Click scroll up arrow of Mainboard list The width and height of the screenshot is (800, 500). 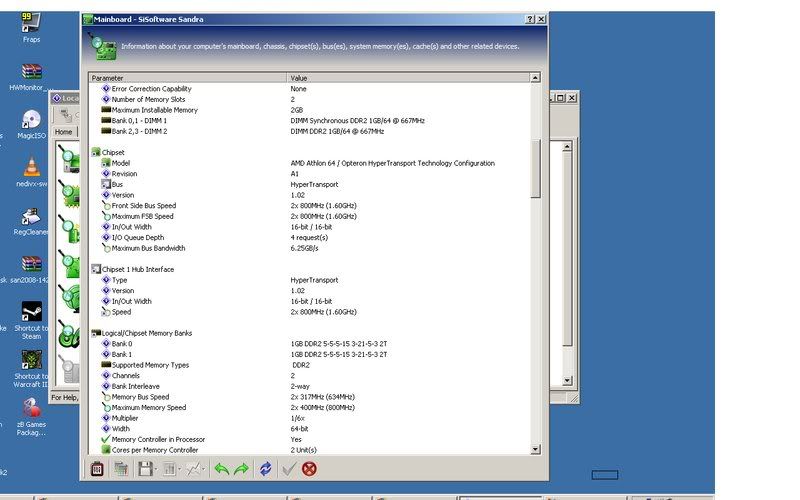(x=535, y=78)
